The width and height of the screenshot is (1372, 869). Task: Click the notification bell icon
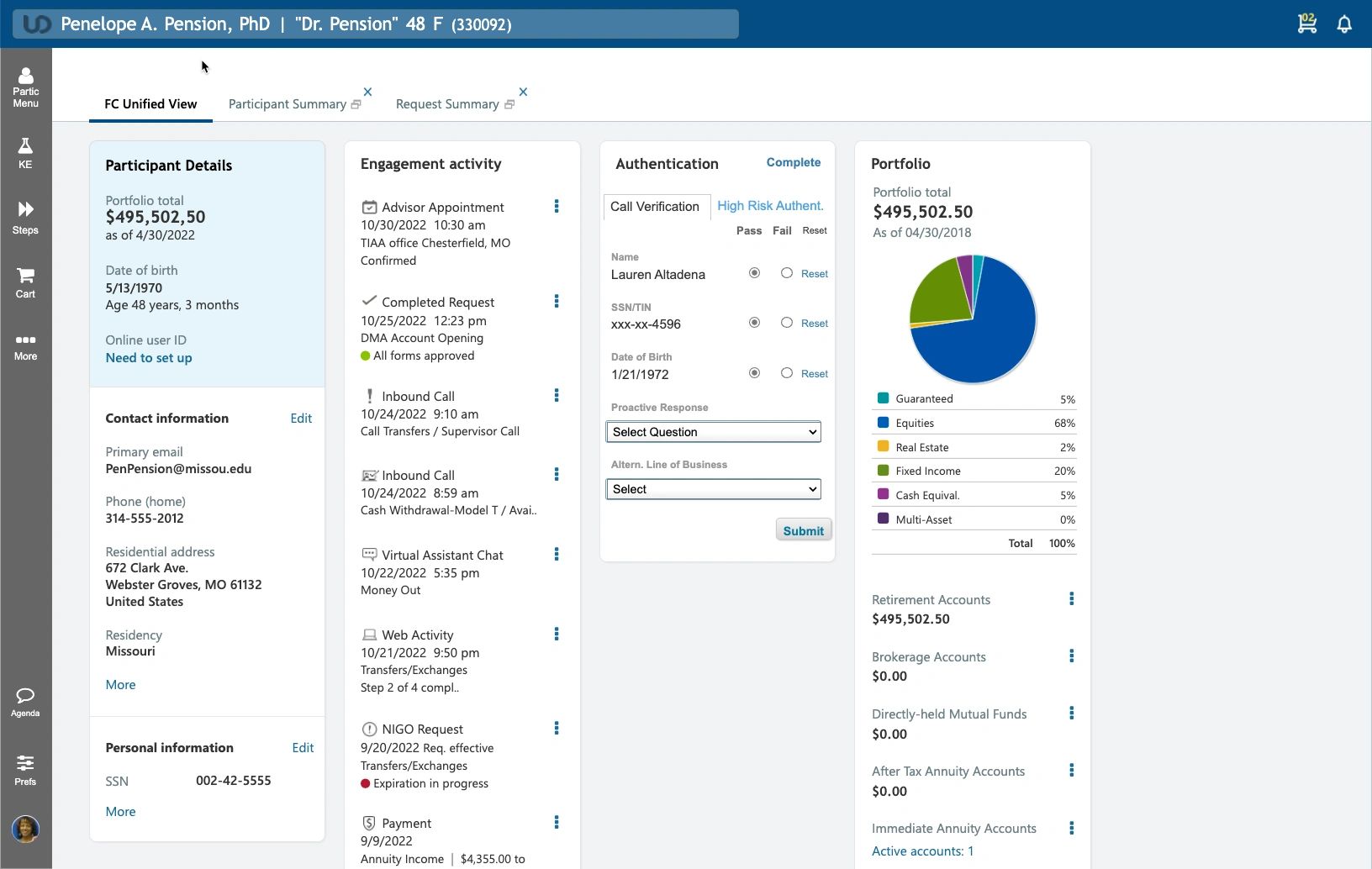[1344, 24]
